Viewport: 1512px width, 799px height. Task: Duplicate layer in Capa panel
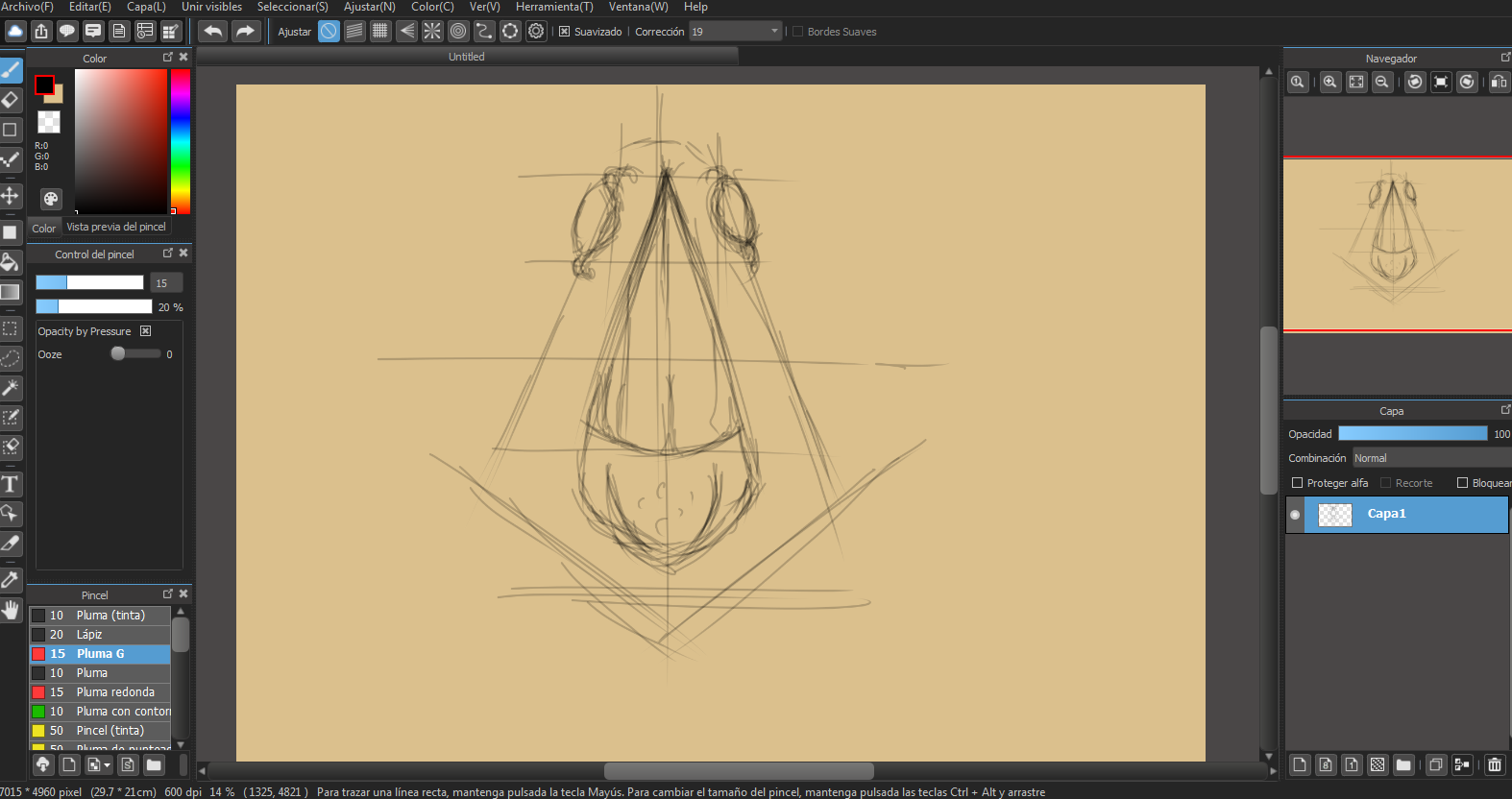click(x=1436, y=765)
